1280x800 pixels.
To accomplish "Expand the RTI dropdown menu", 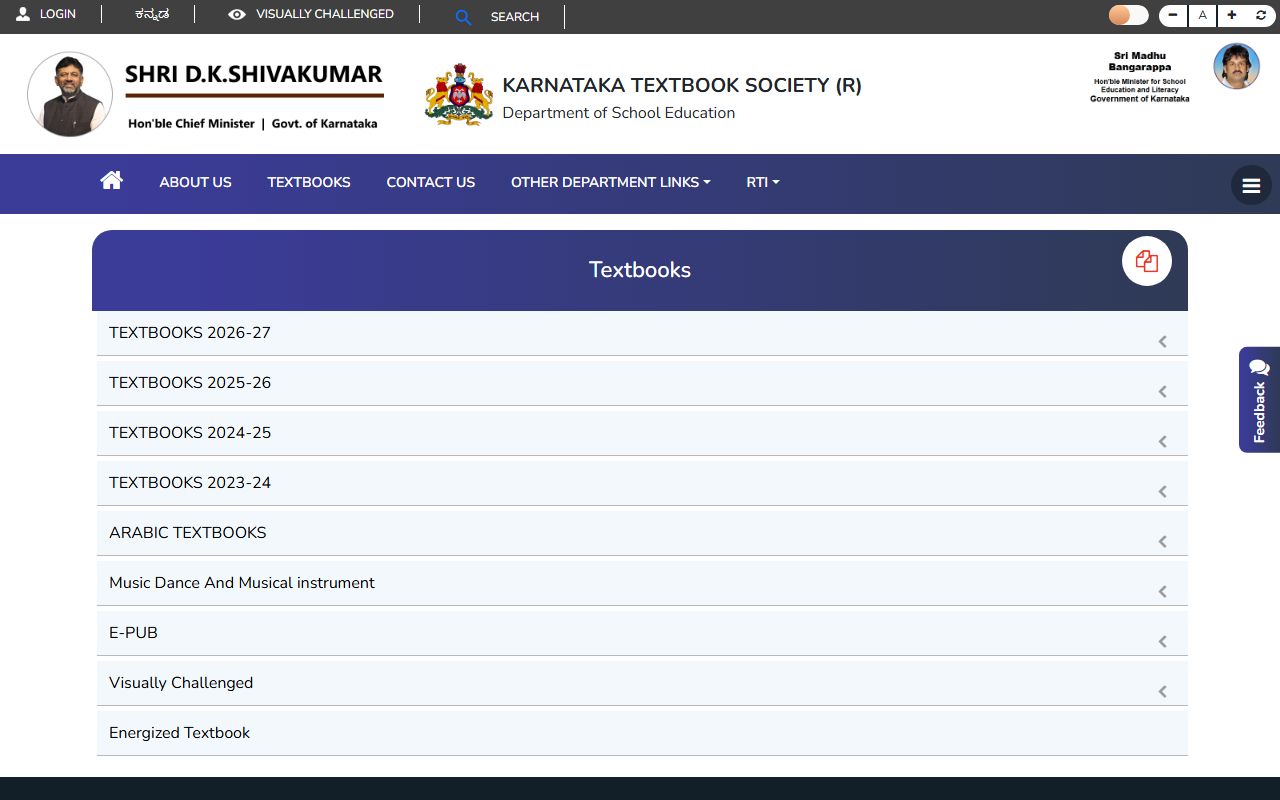I will [763, 182].
